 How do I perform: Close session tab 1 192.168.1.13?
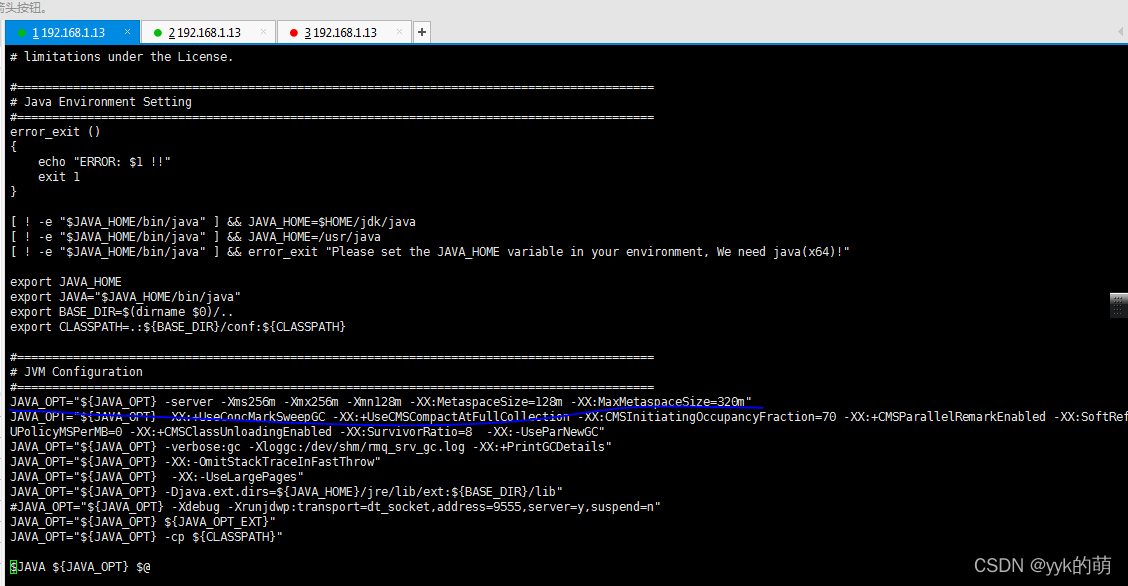coord(127,32)
